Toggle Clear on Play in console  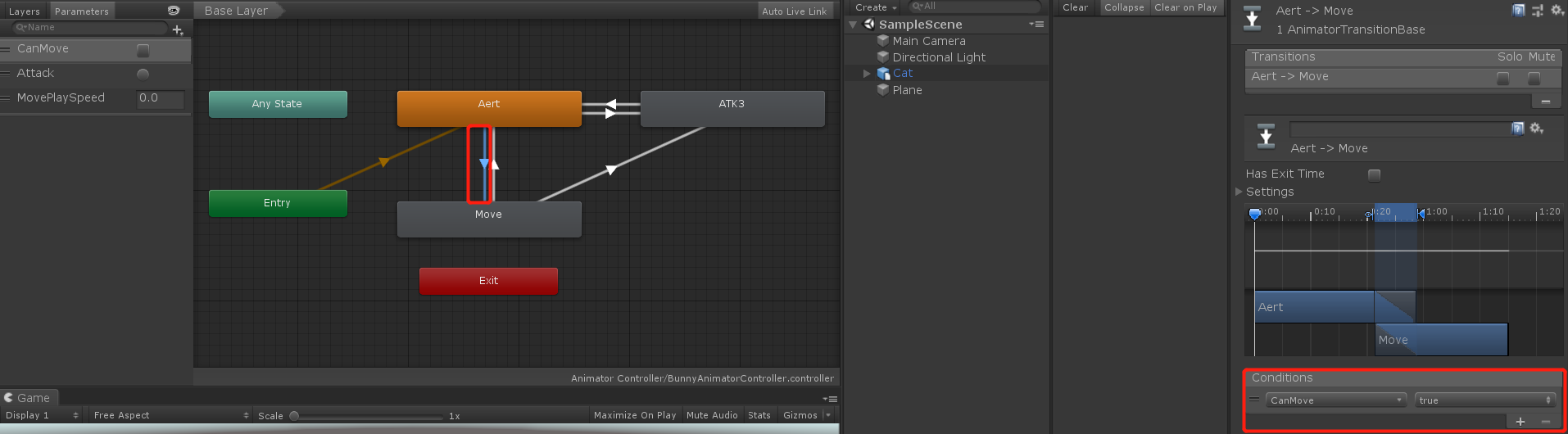pos(1185,7)
